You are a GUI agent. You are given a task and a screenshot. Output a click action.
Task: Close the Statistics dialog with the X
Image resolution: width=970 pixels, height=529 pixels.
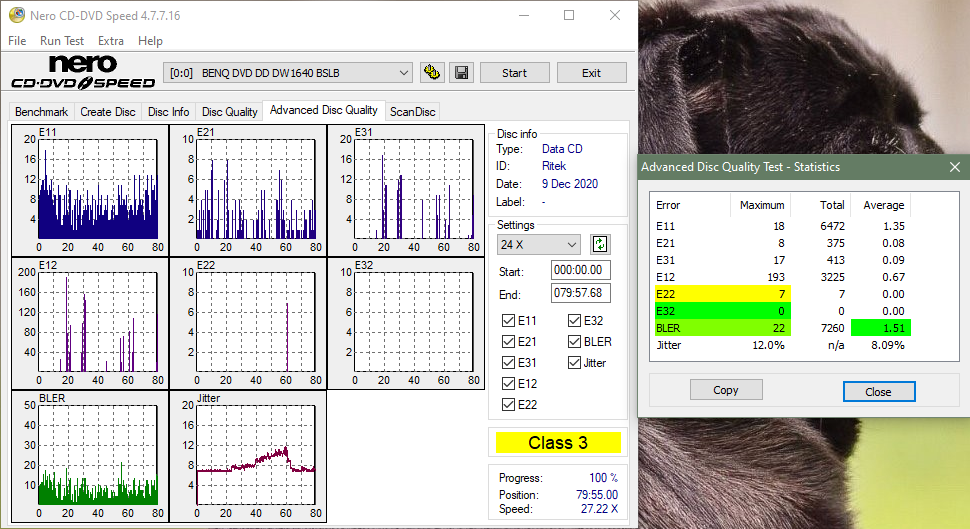point(955,167)
